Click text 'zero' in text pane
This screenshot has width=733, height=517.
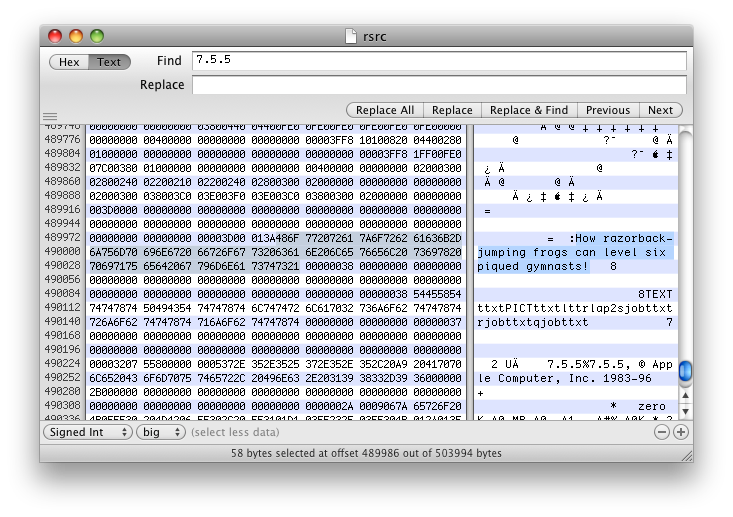pyautogui.click(x=652, y=406)
